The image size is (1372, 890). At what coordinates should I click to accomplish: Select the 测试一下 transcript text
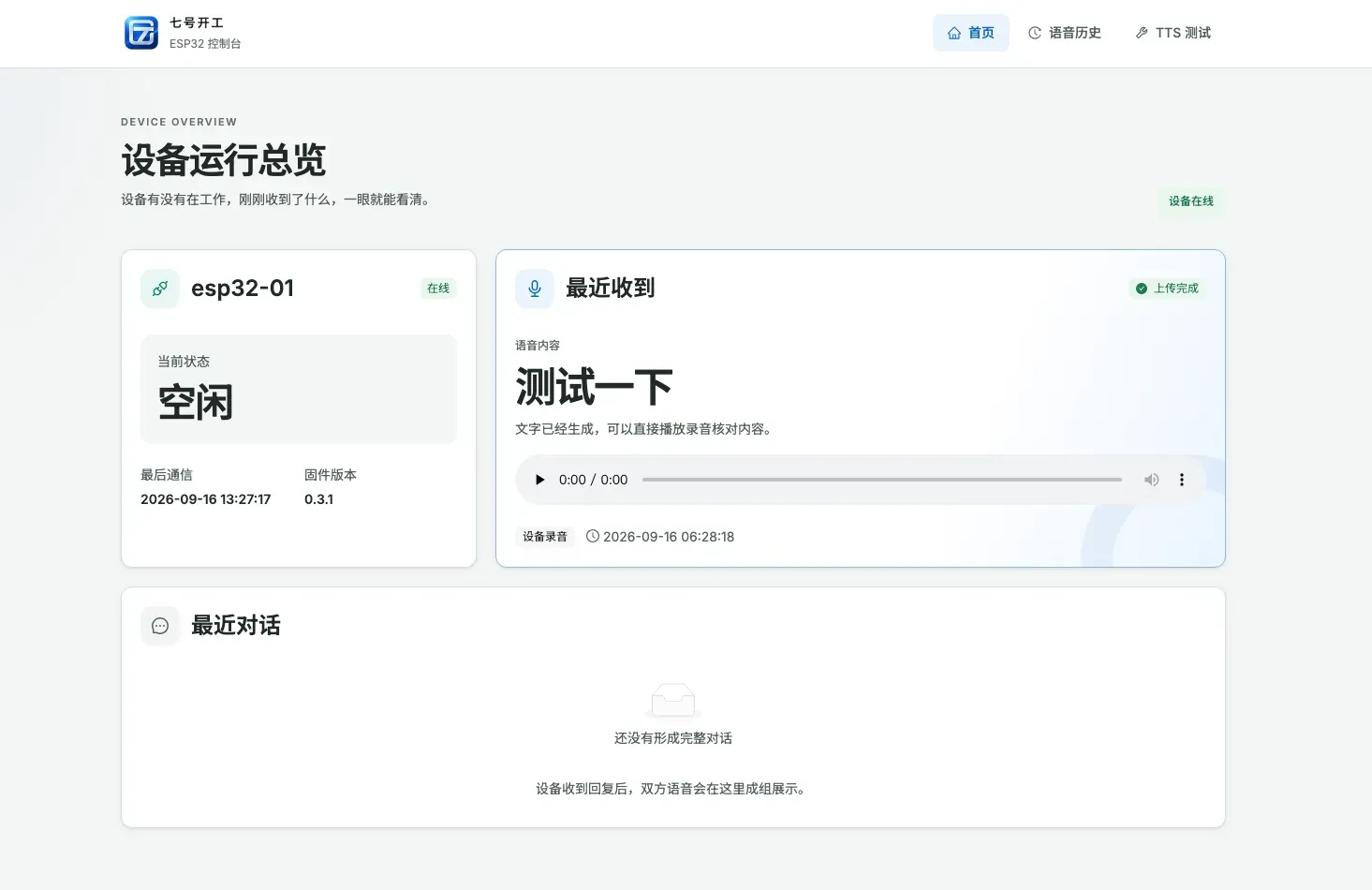pos(595,387)
